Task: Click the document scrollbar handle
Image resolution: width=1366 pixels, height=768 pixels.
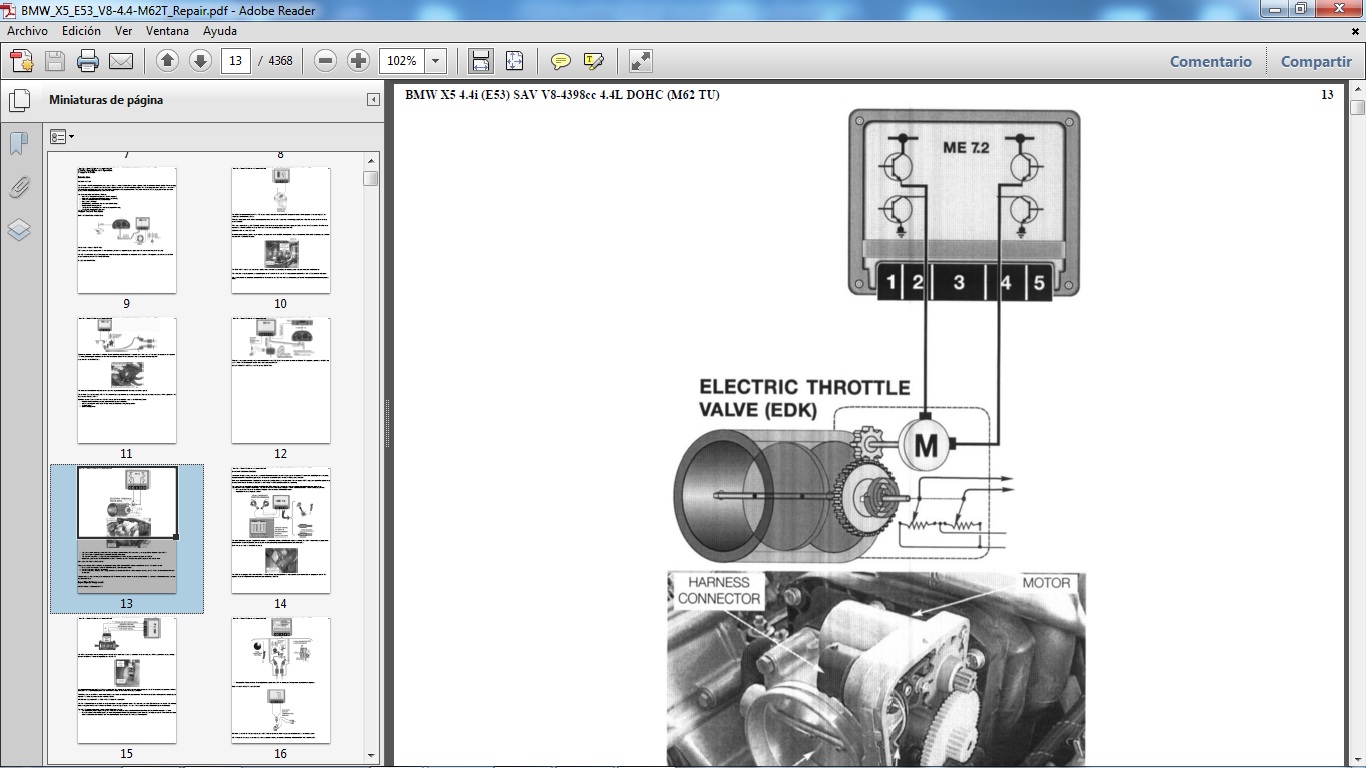Action: click(x=1357, y=108)
